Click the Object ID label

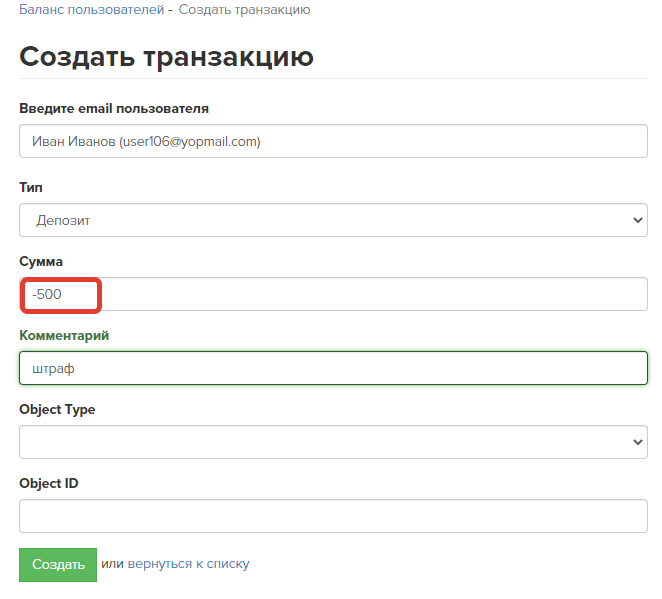49,483
